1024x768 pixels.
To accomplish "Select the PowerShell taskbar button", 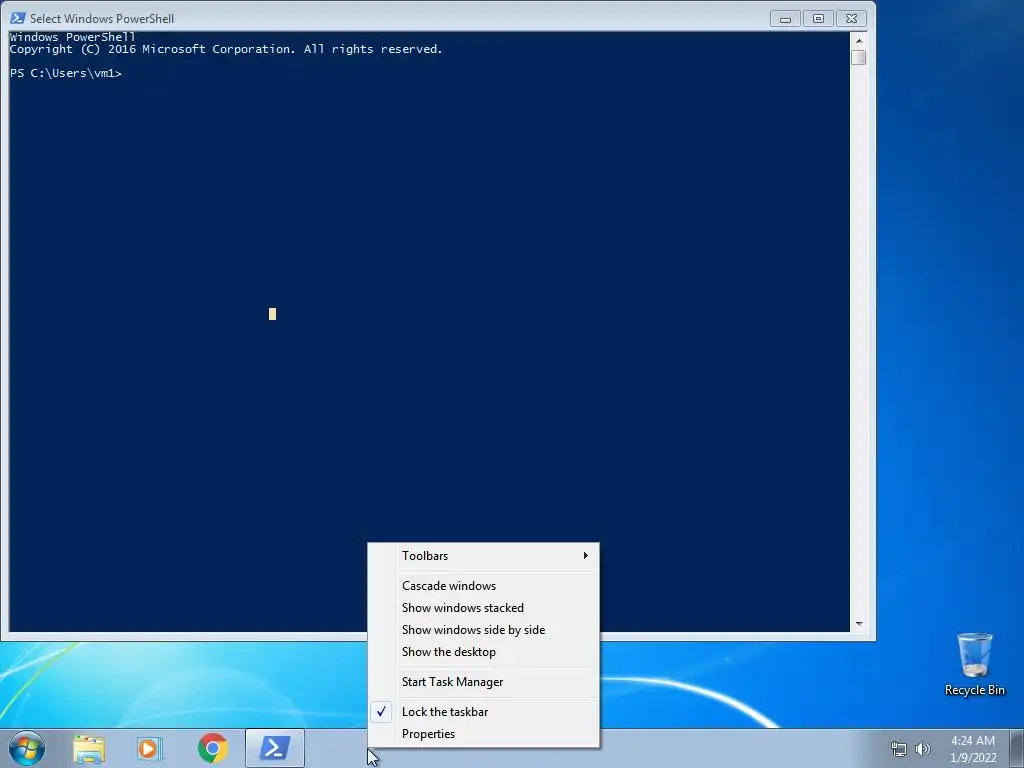I will coord(275,748).
